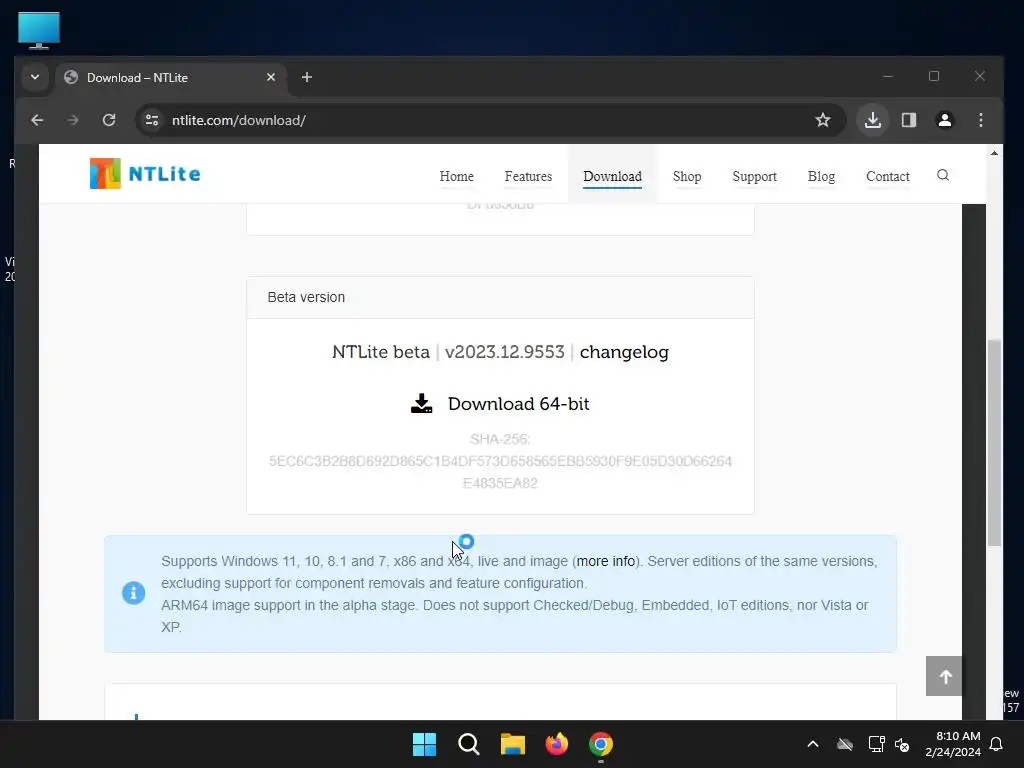Open Chrome downloads icon
This screenshot has height=768, width=1024.
pos(872,120)
